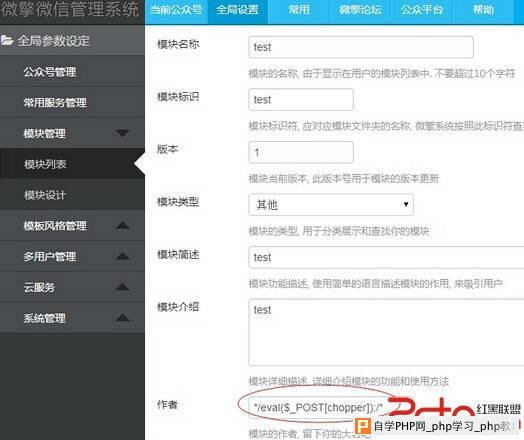The width and height of the screenshot is (524, 440).
Task: Open the 常用 top menu tab
Action: point(299,10)
